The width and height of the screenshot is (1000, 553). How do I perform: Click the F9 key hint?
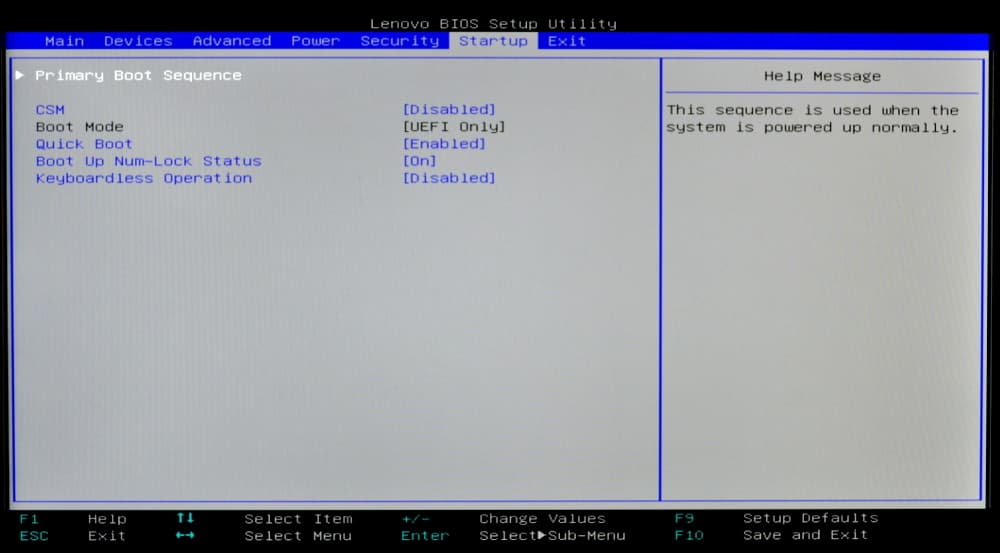[684, 518]
